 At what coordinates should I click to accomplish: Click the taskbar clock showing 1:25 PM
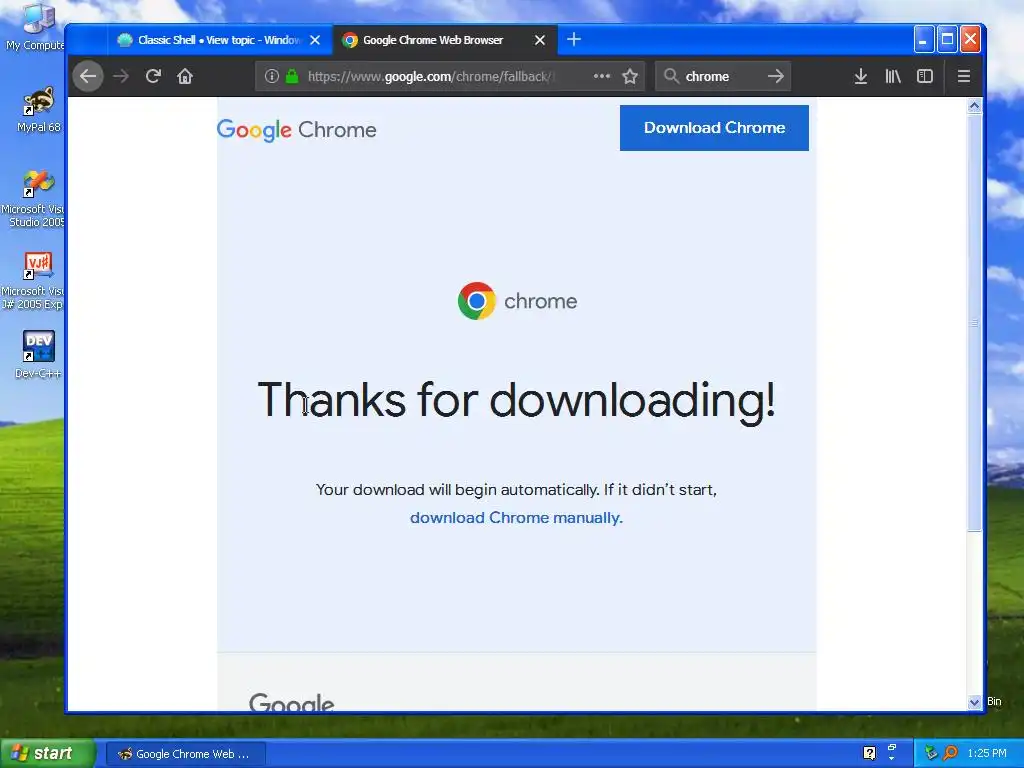[x=987, y=753]
